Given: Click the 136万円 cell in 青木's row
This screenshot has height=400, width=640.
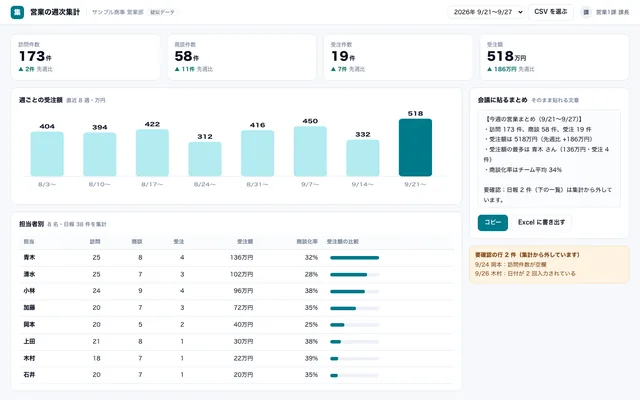Looking at the screenshot, I should coord(241,258).
